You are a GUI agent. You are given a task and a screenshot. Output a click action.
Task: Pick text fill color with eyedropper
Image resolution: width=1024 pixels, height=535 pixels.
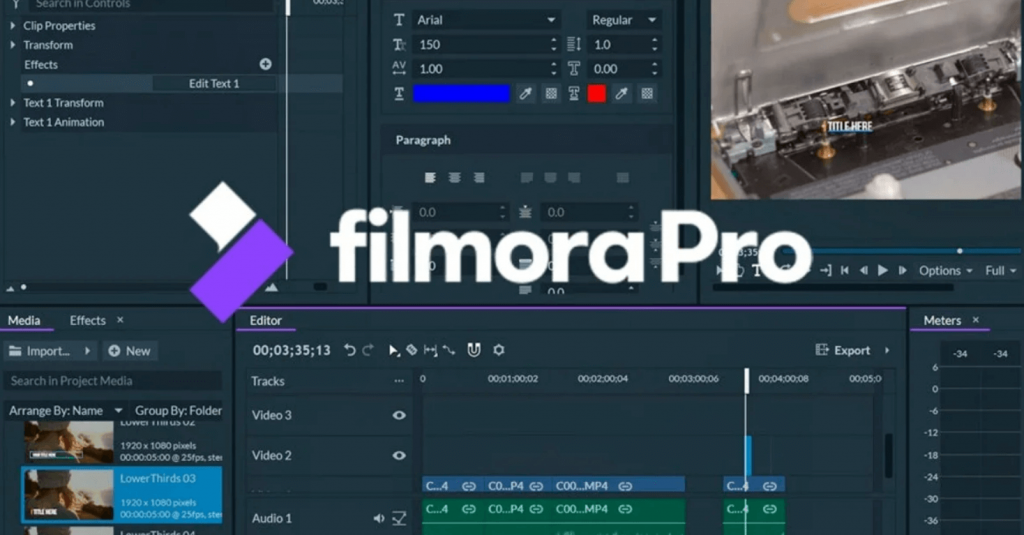pos(526,94)
